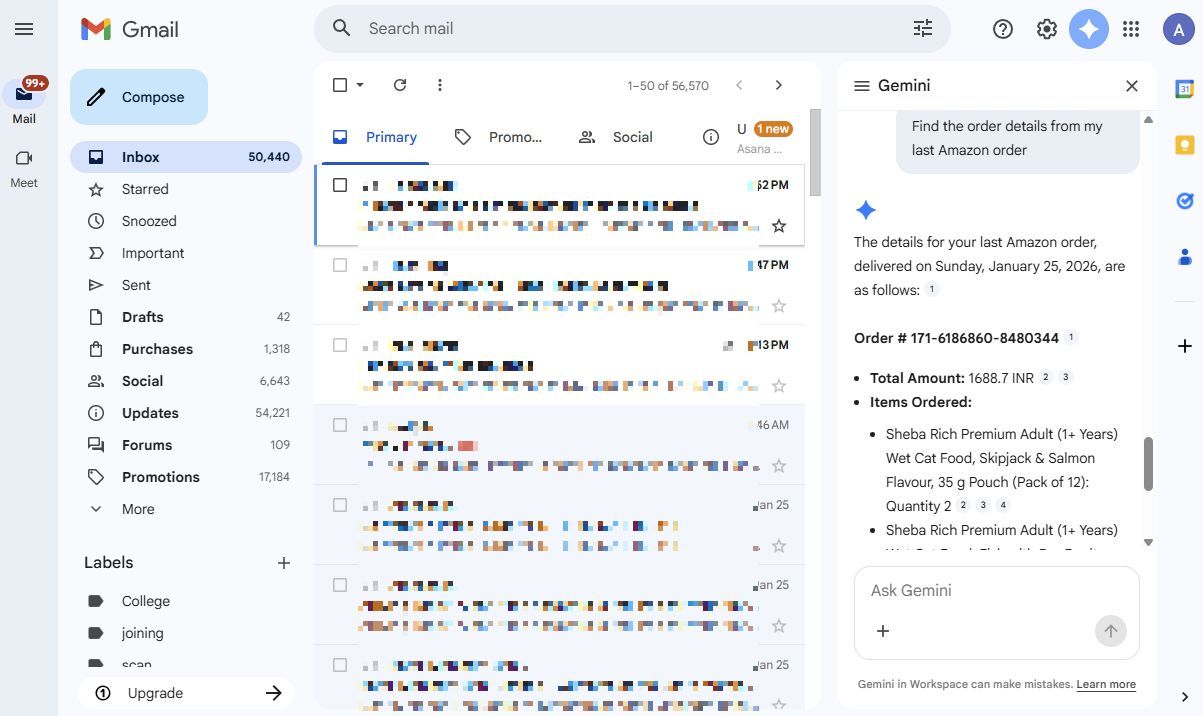Click the Gmail logo
Viewport: 1203px width, 716px height.
click(x=130, y=29)
